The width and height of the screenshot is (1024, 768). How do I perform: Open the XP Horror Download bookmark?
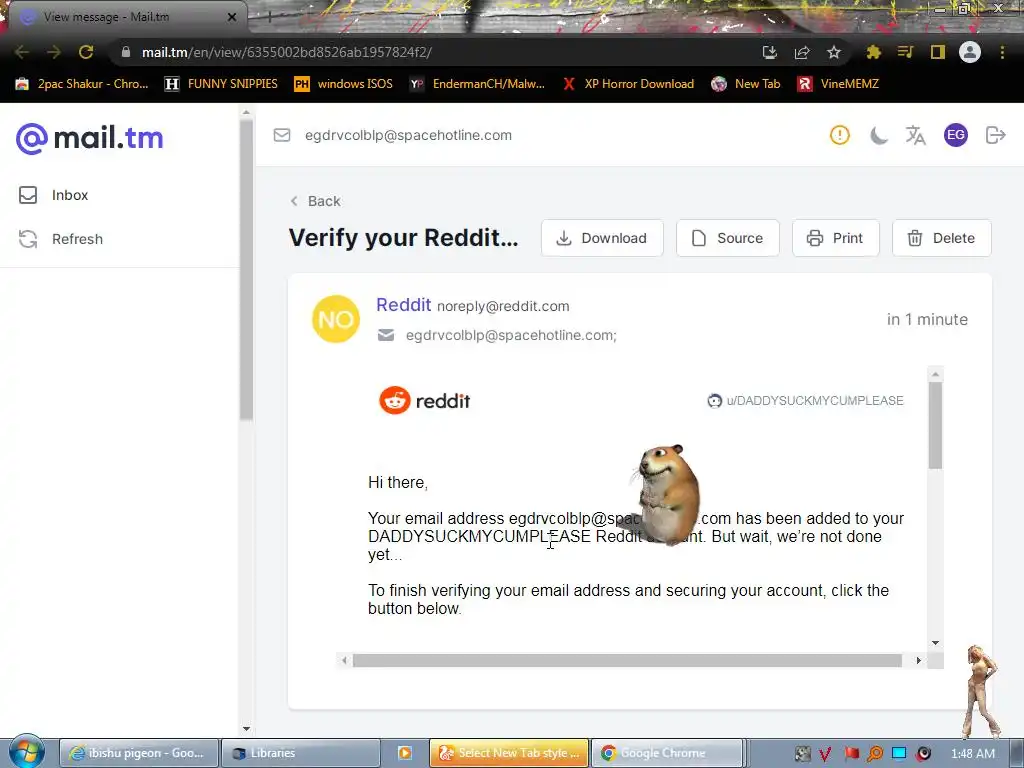628,84
